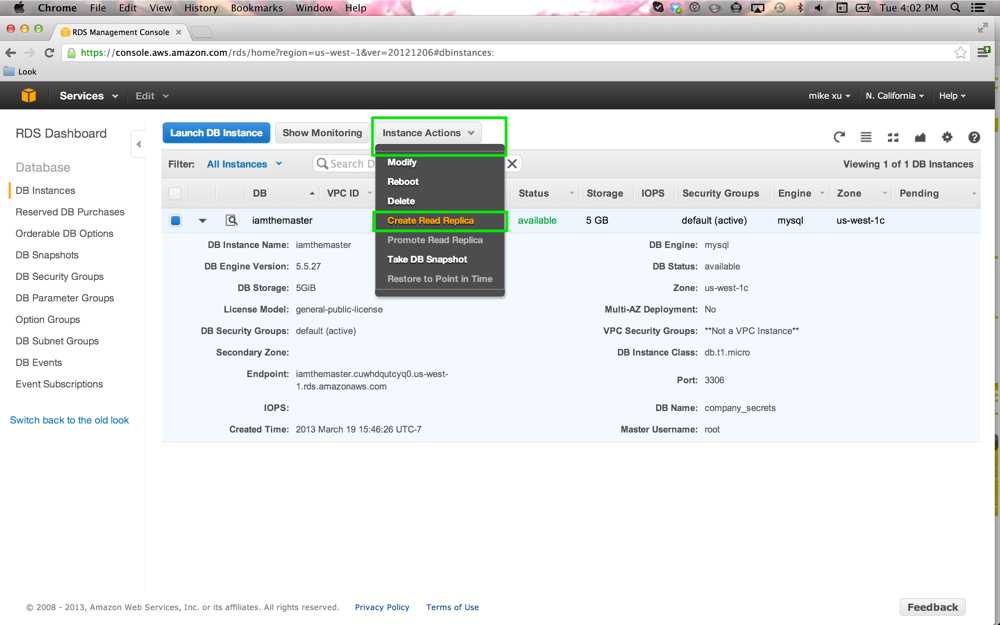
Task: Open DB Snapshots in the sidebar
Action: 47,255
